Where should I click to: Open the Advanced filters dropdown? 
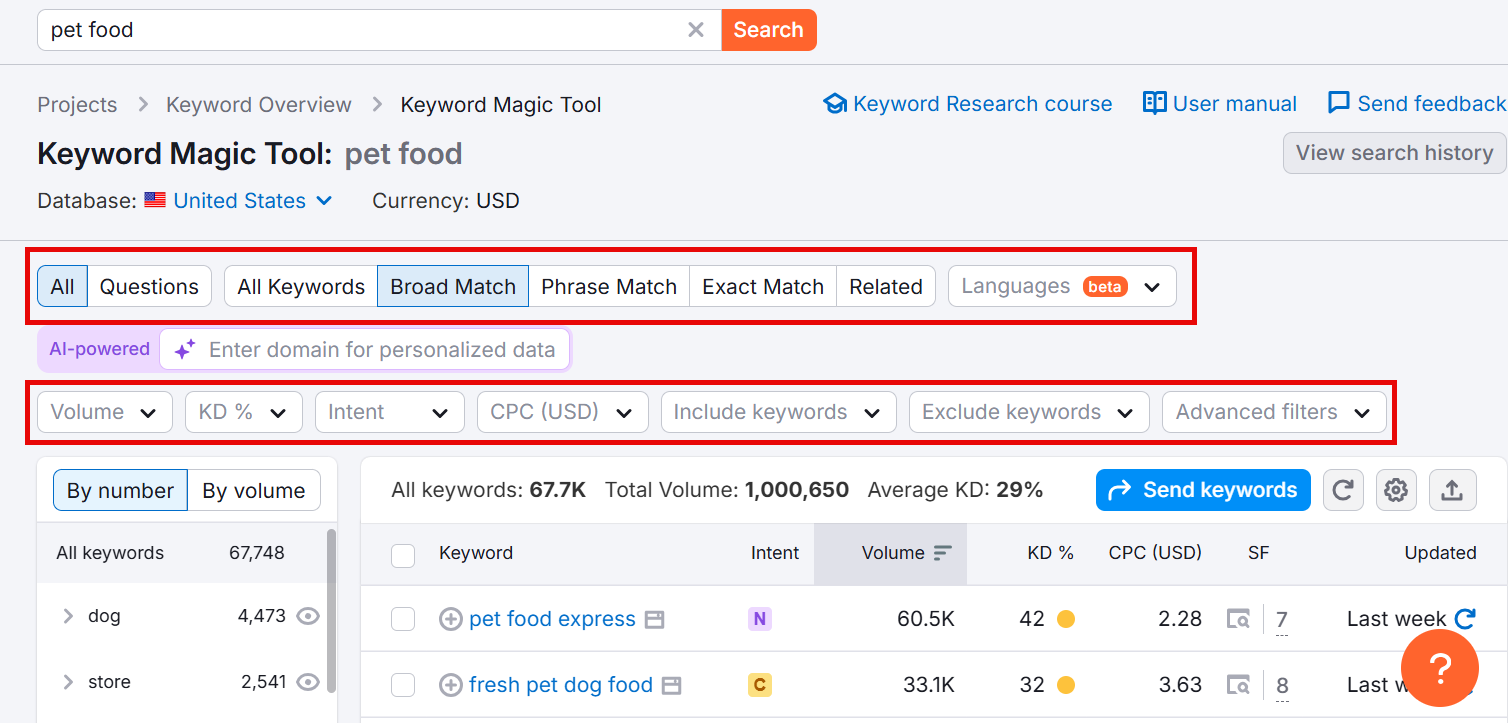click(1274, 412)
